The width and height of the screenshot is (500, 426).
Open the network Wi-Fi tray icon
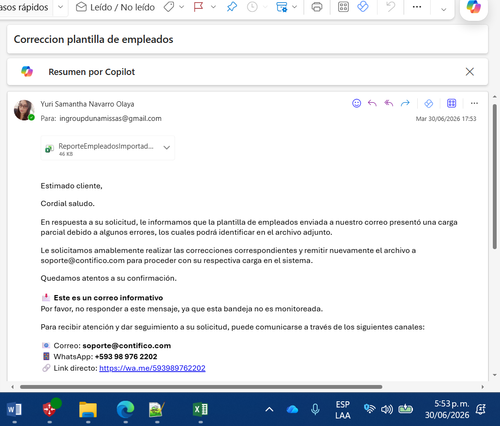point(369,409)
